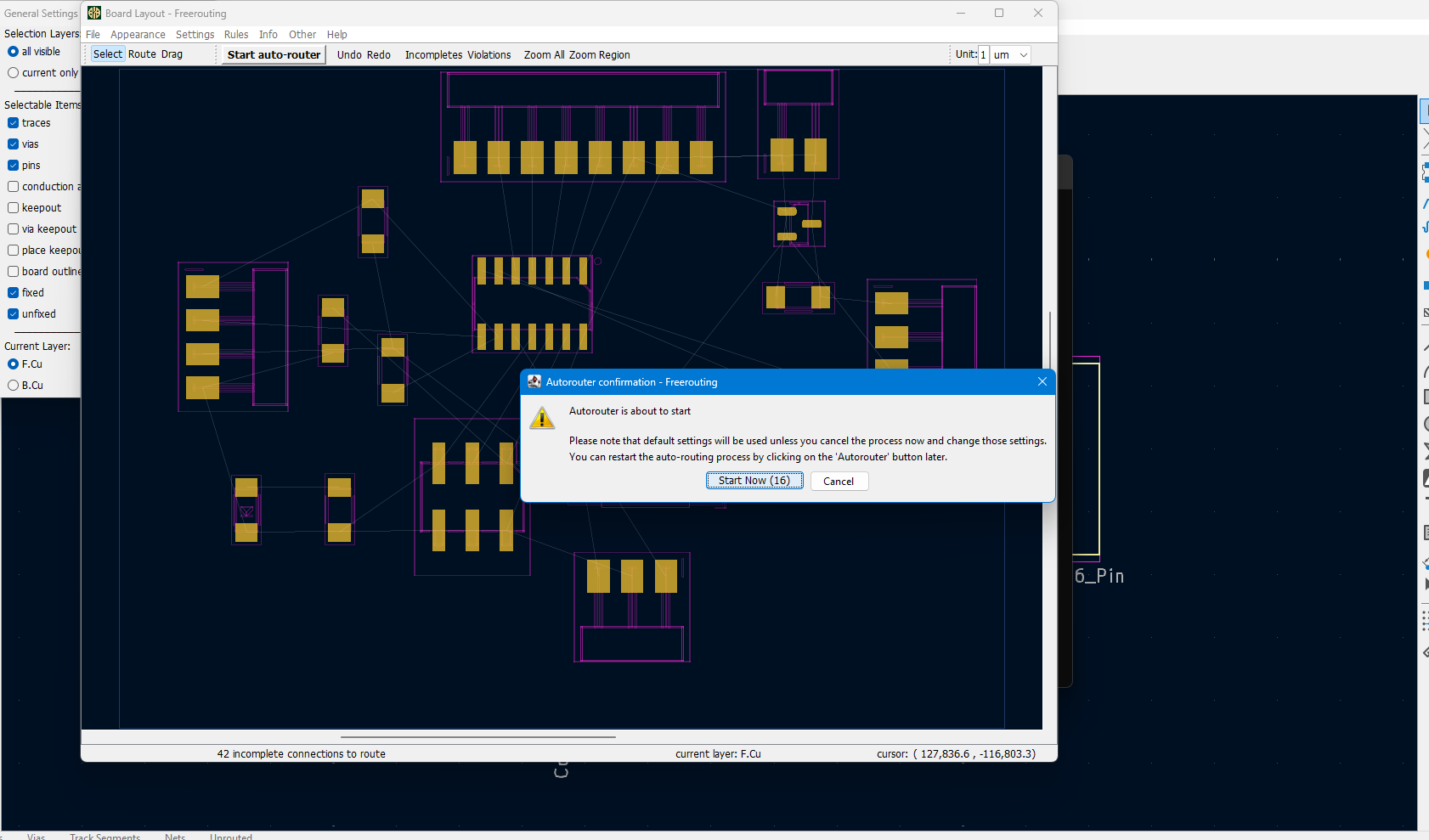Minimize the Board Layout window

tap(961, 13)
